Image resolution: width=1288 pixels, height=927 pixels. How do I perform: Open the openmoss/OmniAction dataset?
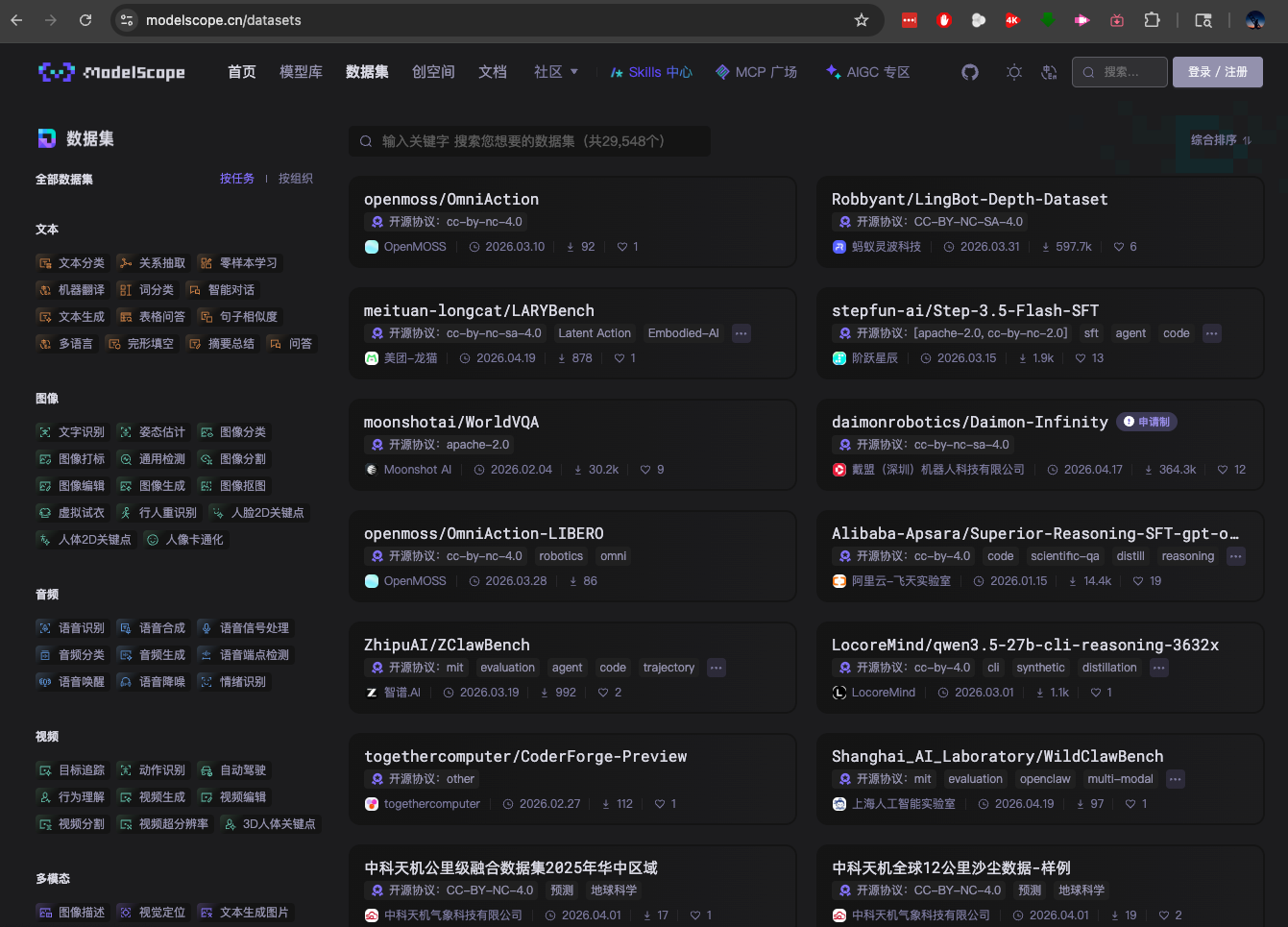(x=451, y=200)
